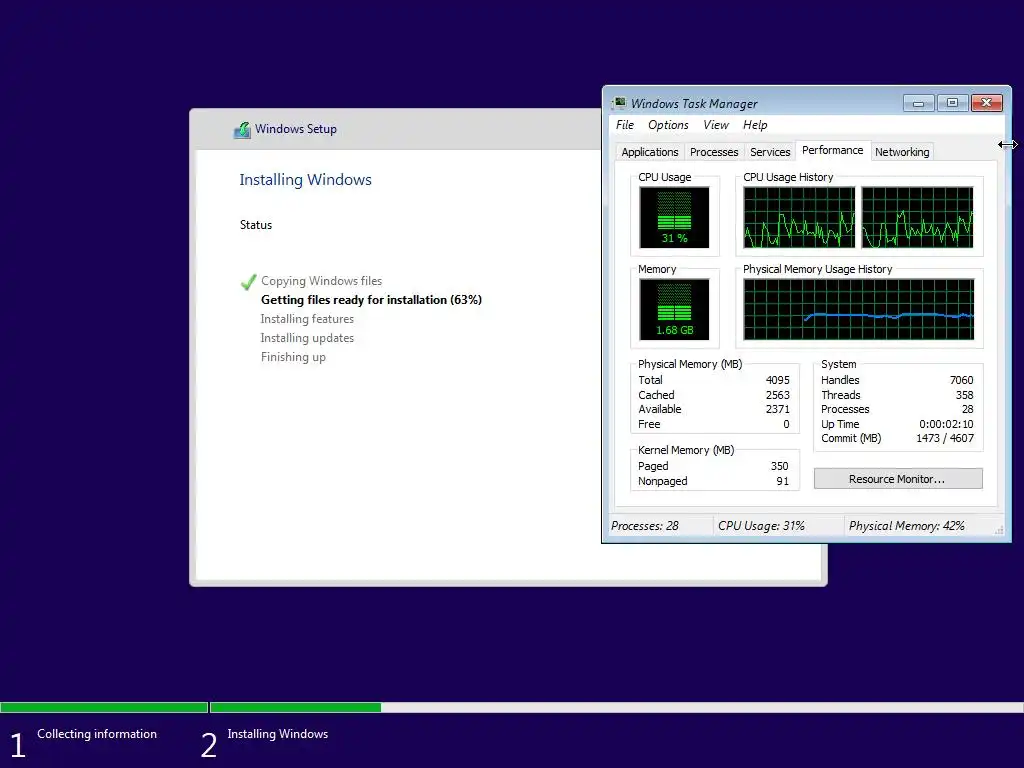Open the View menu in Task Manager
1024x768 pixels.
click(716, 125)
